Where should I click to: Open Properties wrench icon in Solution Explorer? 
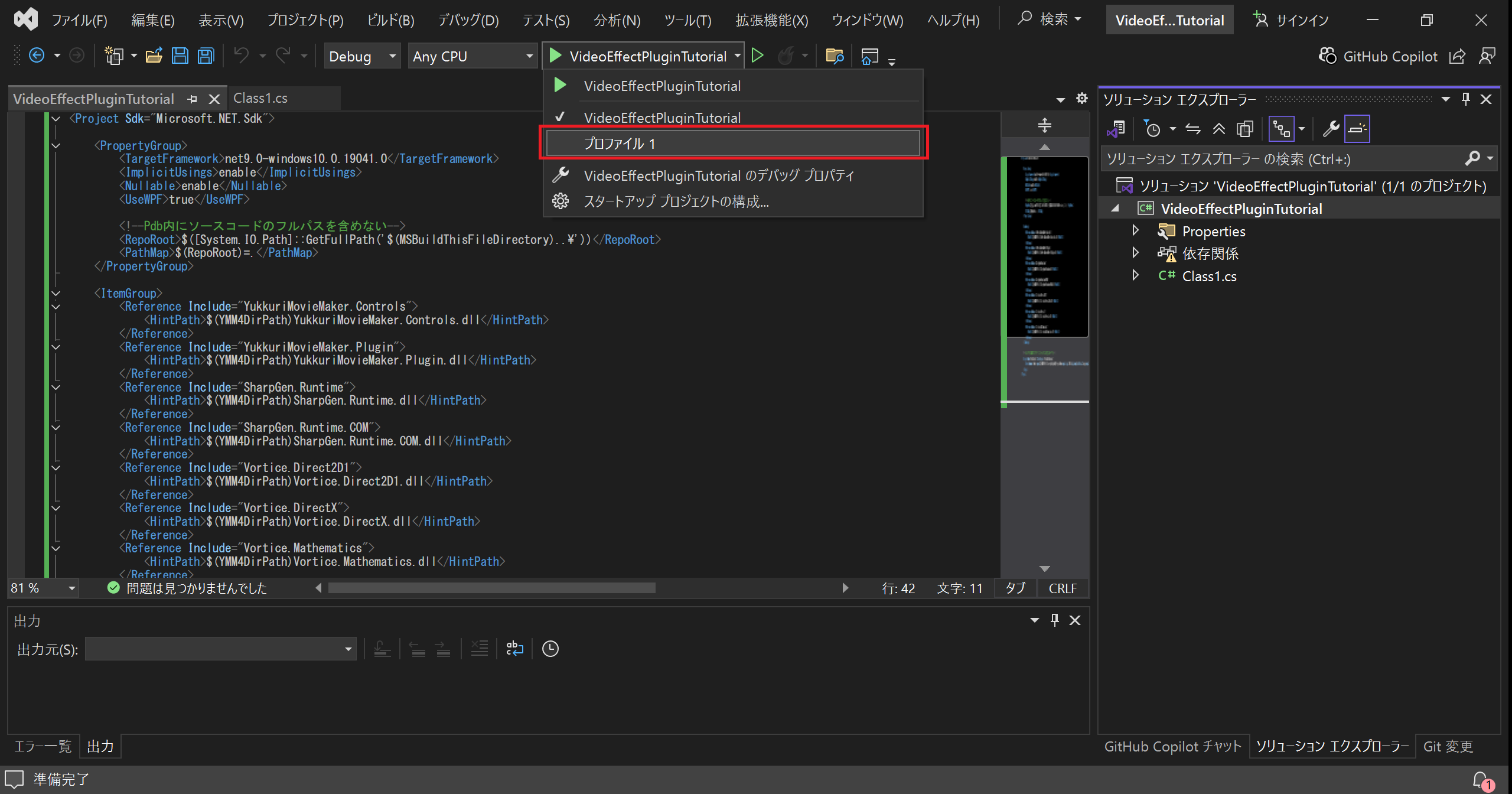1331,129
